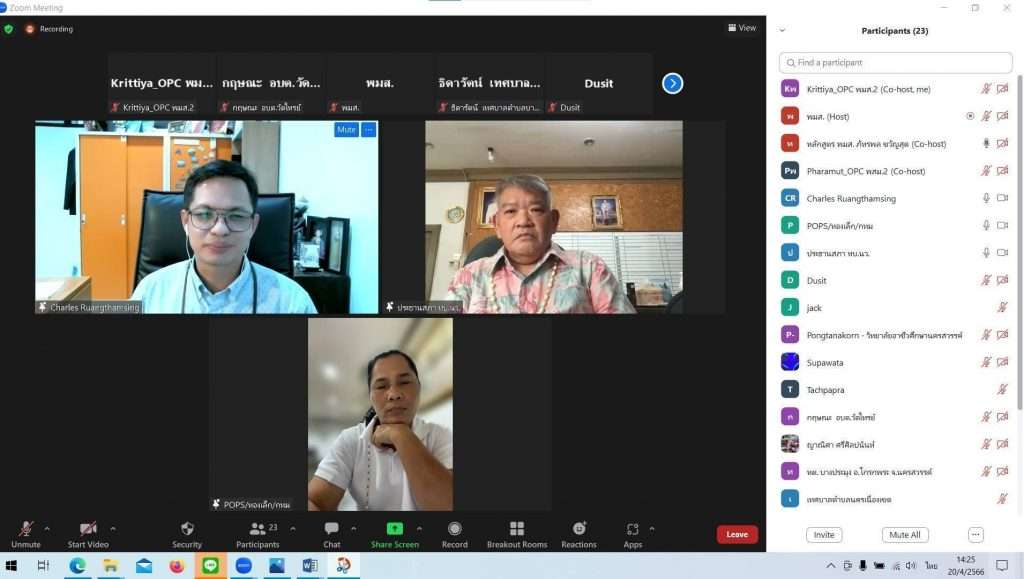
Task: Expand video options arrow beside Start Video
Action: tap(112, 528)
